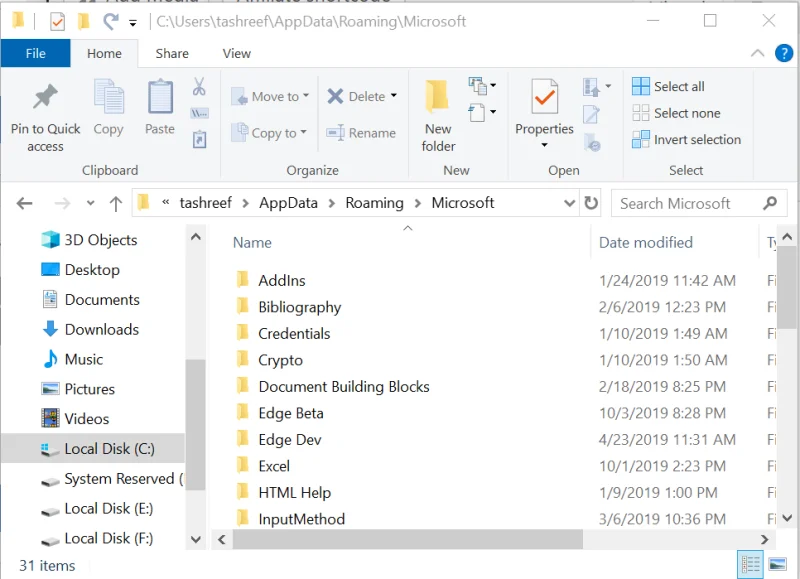Choose Select none from the ribbon

[x=675, y=113]
